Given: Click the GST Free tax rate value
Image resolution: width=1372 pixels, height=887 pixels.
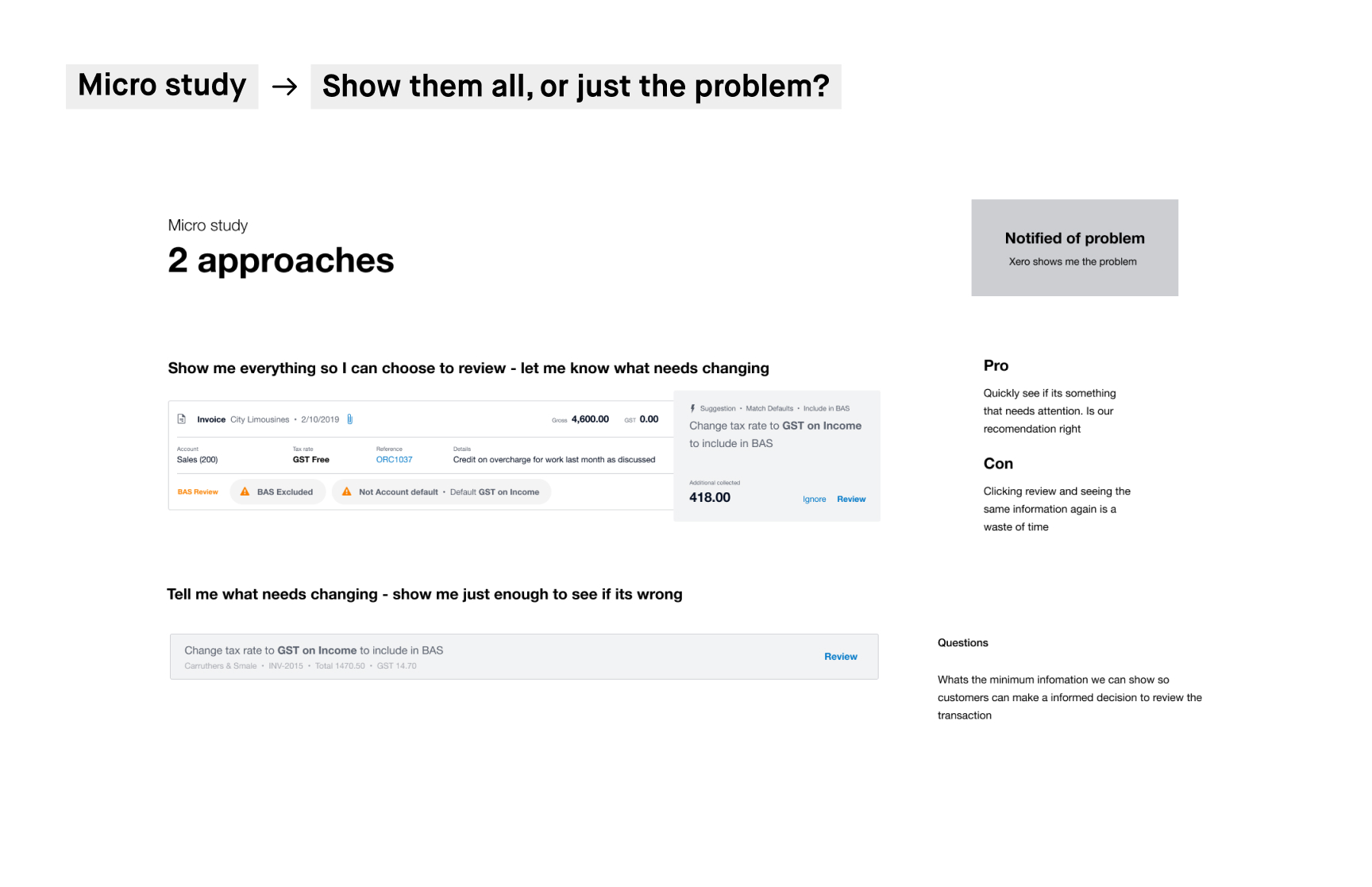Looking at the screenshot, I should point(310,460).
